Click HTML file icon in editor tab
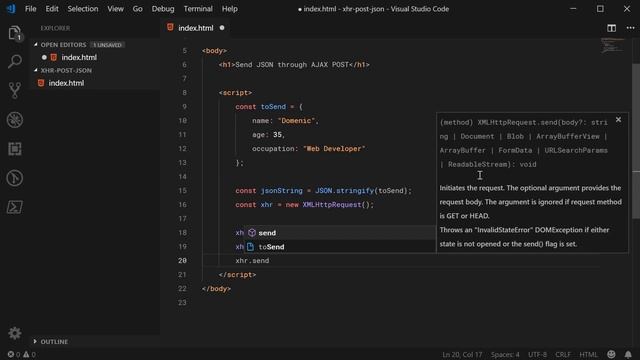The image size is (640, 360). [x=170, y=27]
